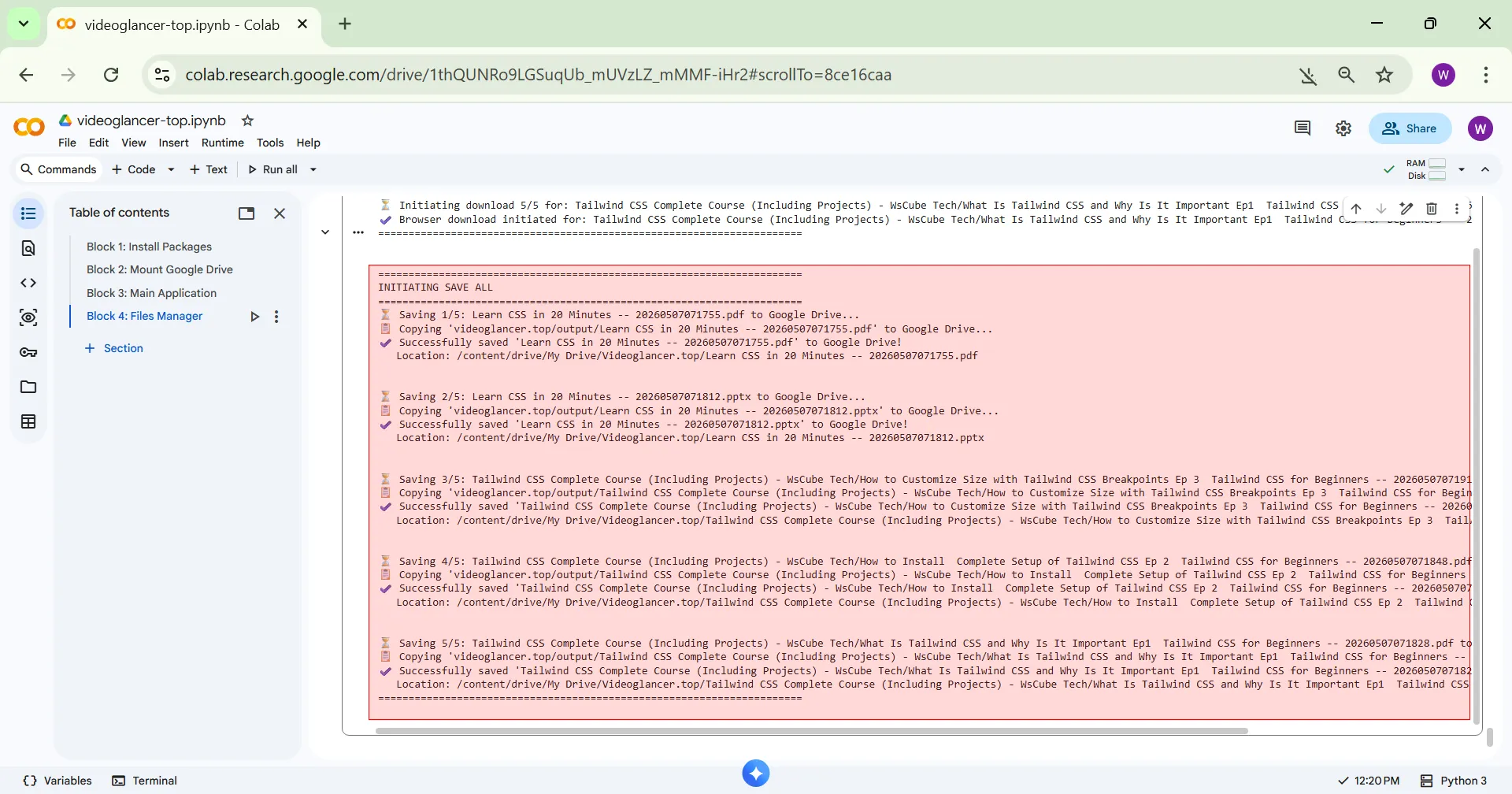
Task: Add a new Section in table of contents
Action: (114, 348)
